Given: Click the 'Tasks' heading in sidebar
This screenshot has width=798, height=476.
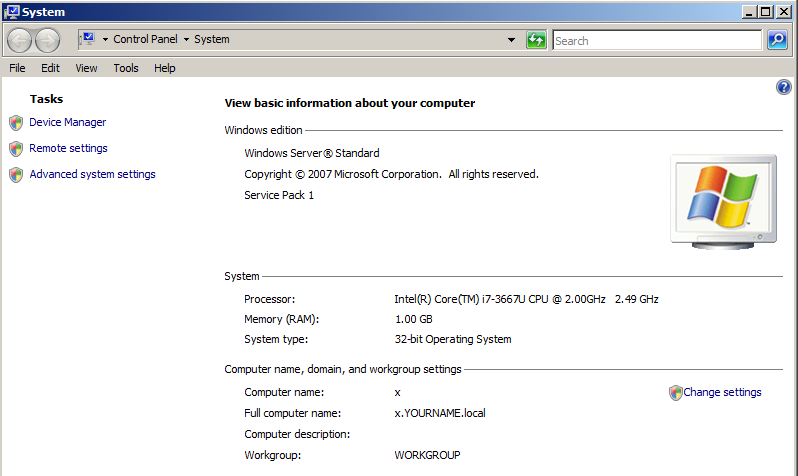Looking at the screenshot, I should click(x=46, y=99).
